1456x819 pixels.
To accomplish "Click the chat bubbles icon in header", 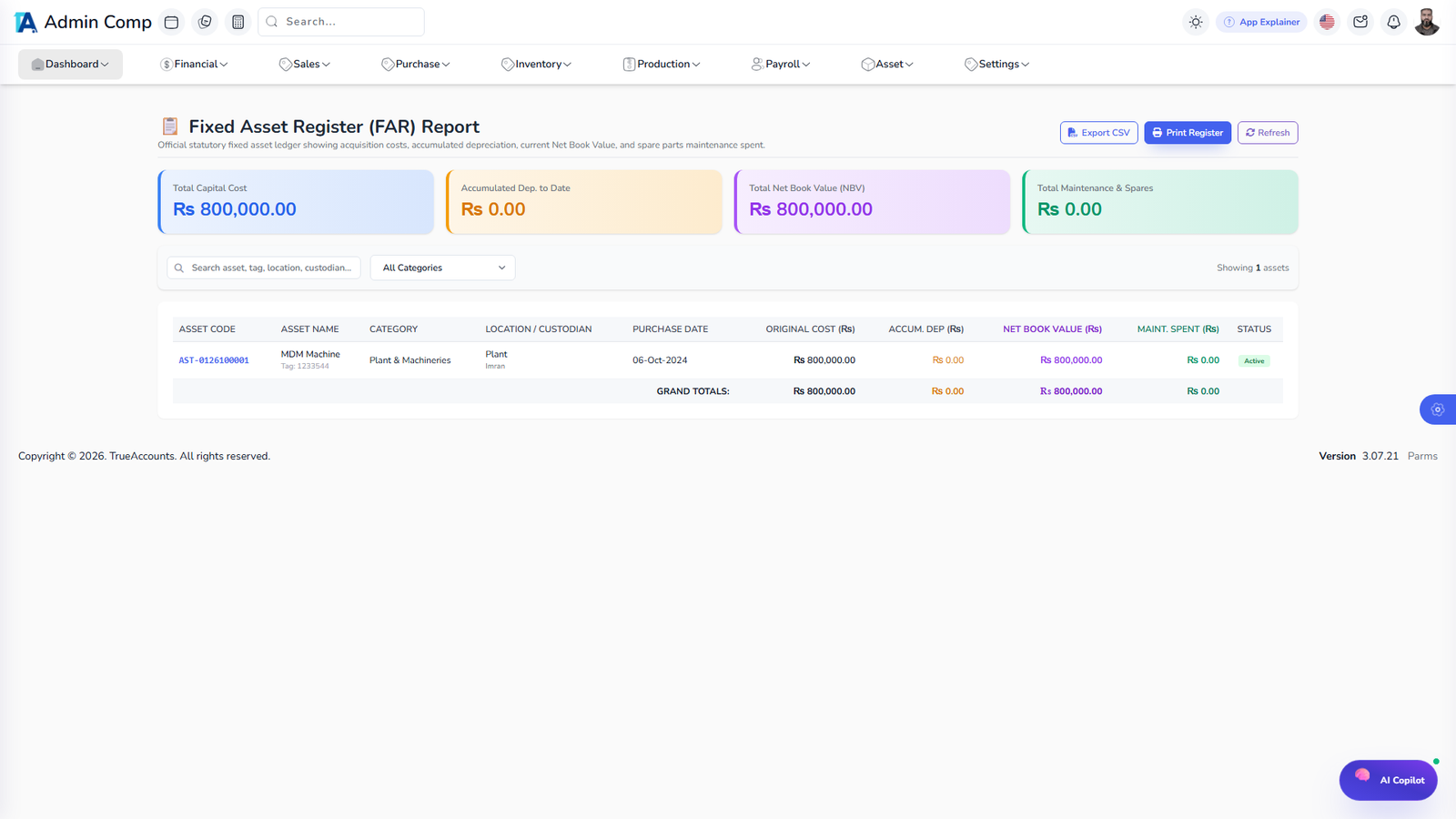I will [205, 22].
